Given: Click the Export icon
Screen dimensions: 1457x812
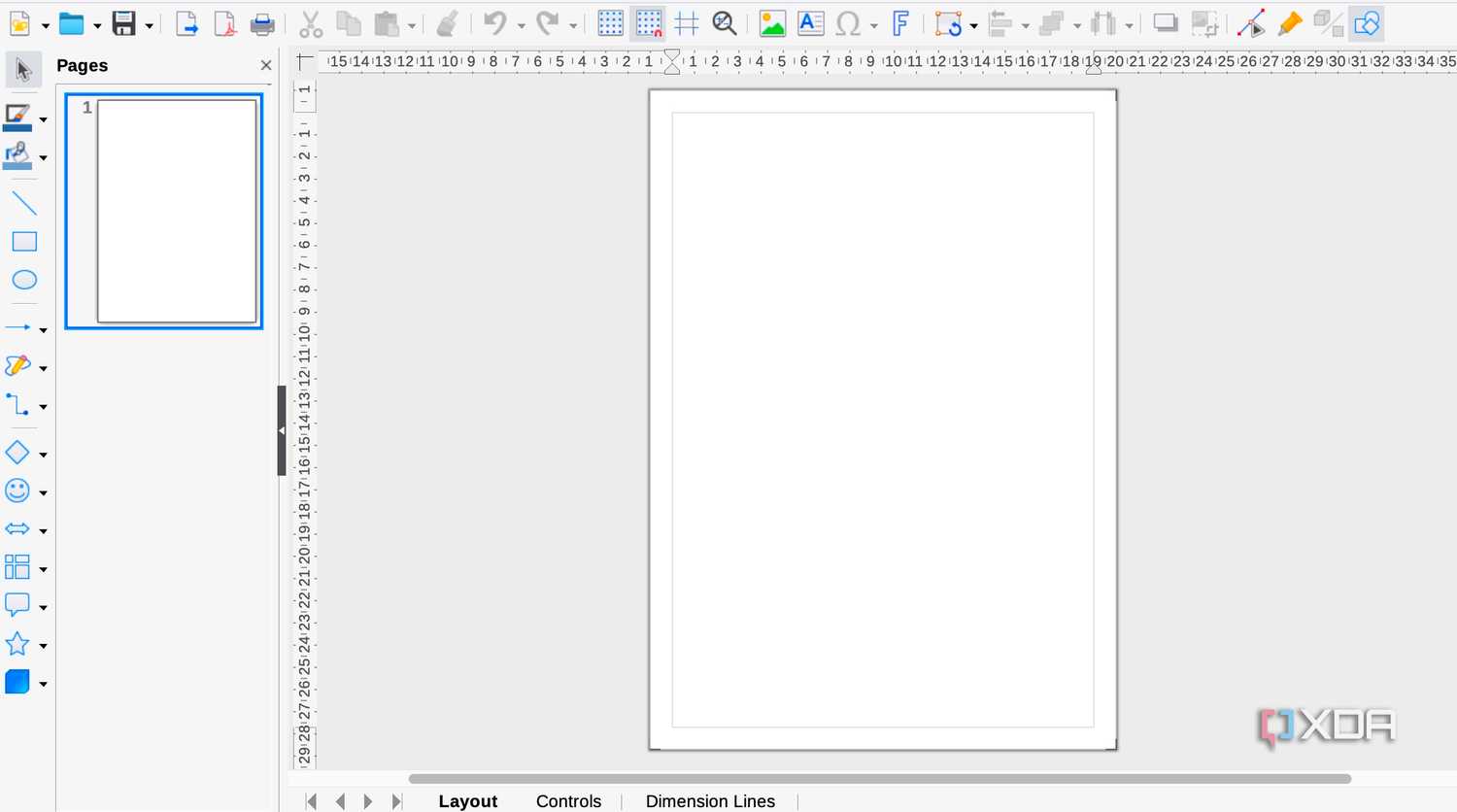Looking at the screenshot, I should [186, 24].
